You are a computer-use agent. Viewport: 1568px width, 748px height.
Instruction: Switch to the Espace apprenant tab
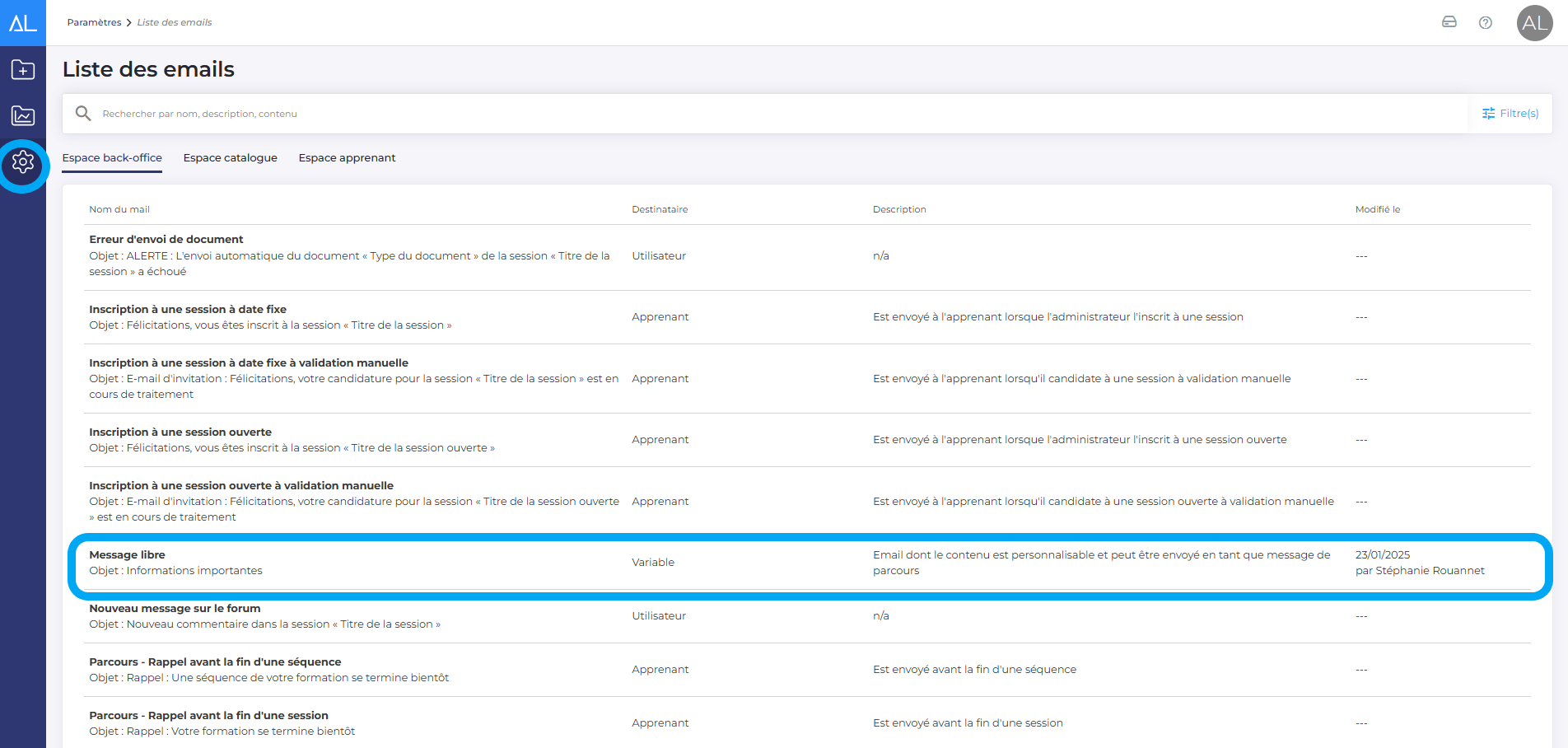tap(347, 158)
